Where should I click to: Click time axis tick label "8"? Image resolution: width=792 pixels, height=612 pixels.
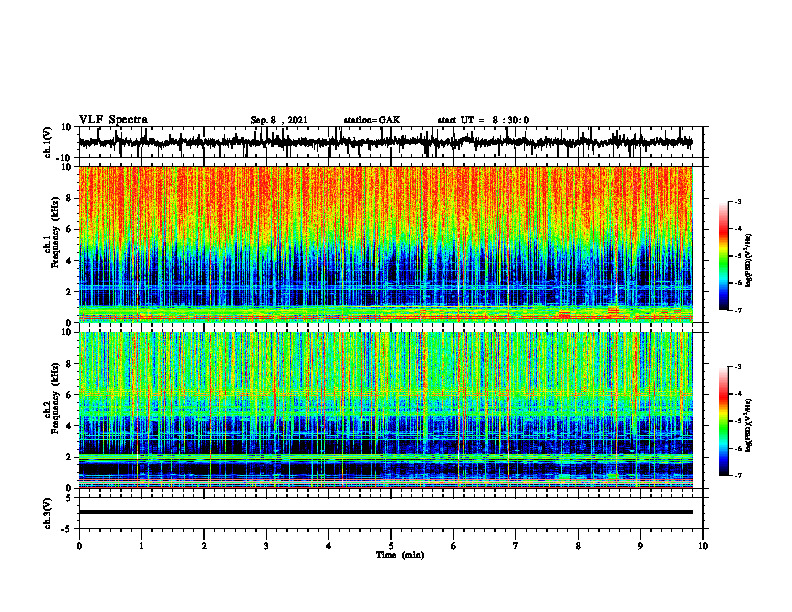coord(578,546)
